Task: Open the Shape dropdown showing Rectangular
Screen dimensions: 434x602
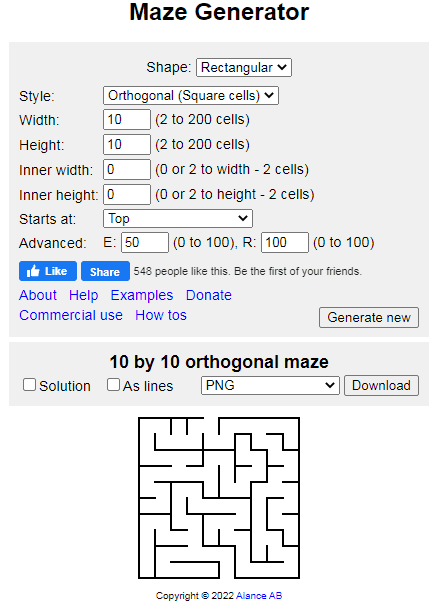Action: point(244,68)
